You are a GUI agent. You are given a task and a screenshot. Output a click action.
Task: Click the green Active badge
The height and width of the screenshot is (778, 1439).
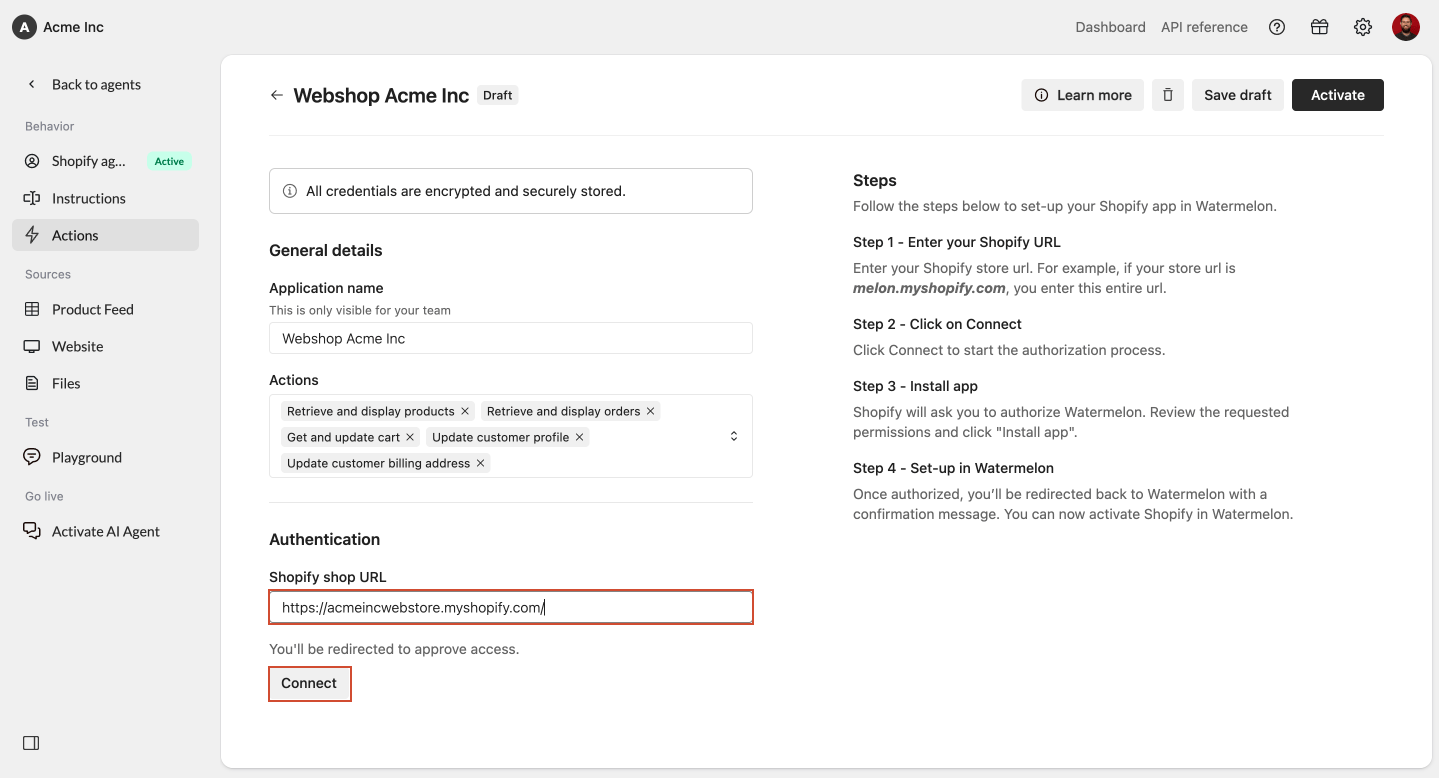(169, 161)
